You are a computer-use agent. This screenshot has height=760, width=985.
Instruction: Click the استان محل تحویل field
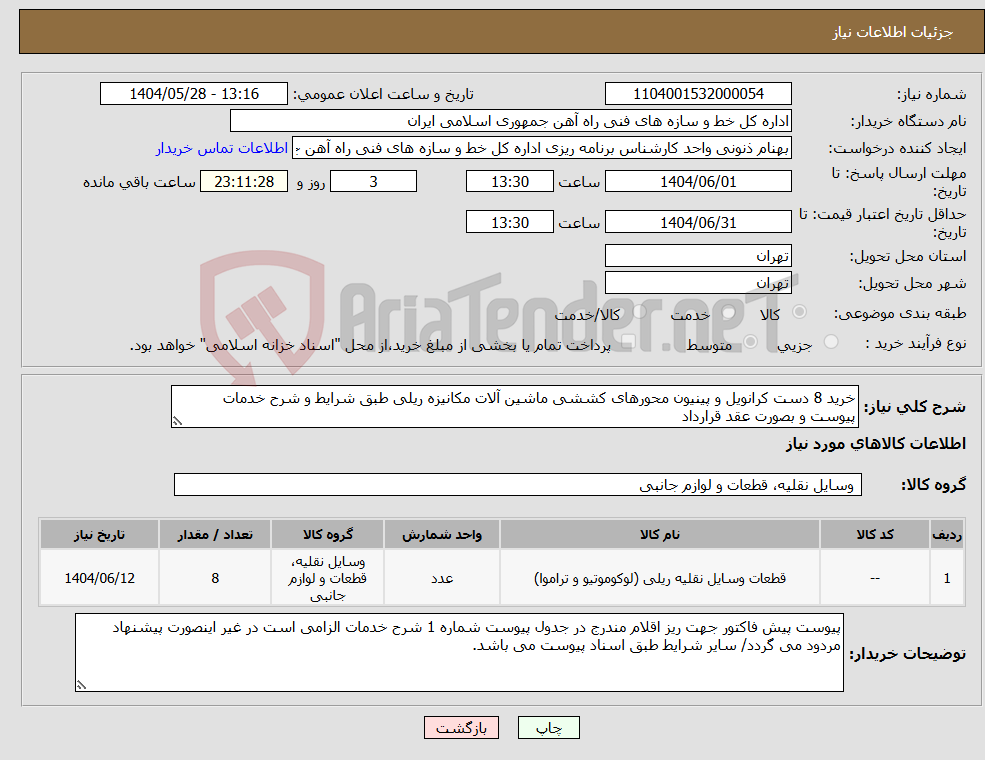[x=698, y=256]
